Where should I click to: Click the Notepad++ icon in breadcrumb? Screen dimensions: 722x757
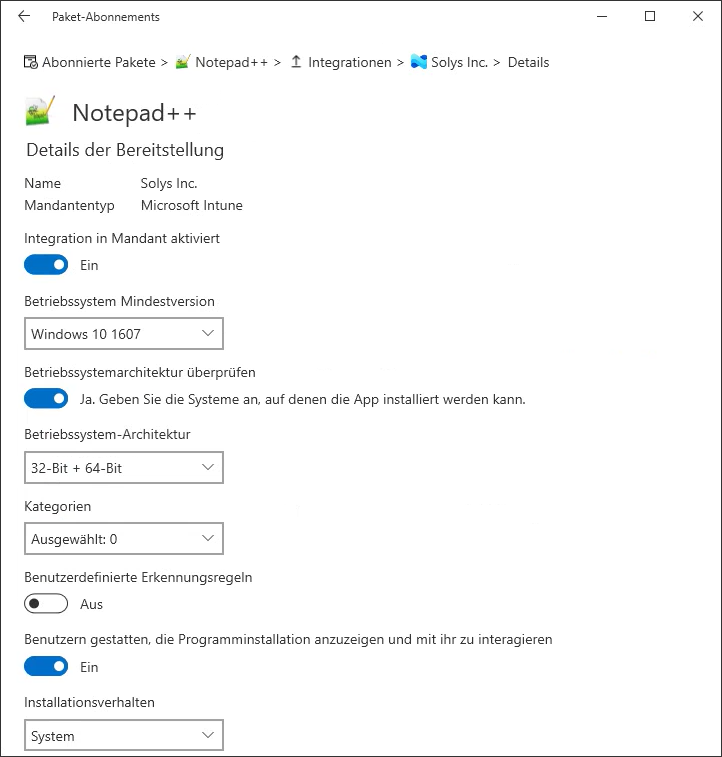tap(183, 62)
